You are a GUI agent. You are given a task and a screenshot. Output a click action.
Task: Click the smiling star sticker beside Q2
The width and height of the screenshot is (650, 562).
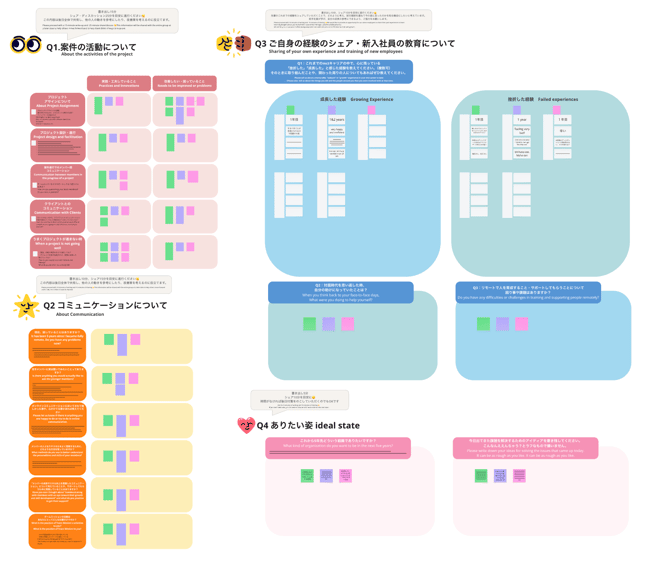tap(25, 307)
